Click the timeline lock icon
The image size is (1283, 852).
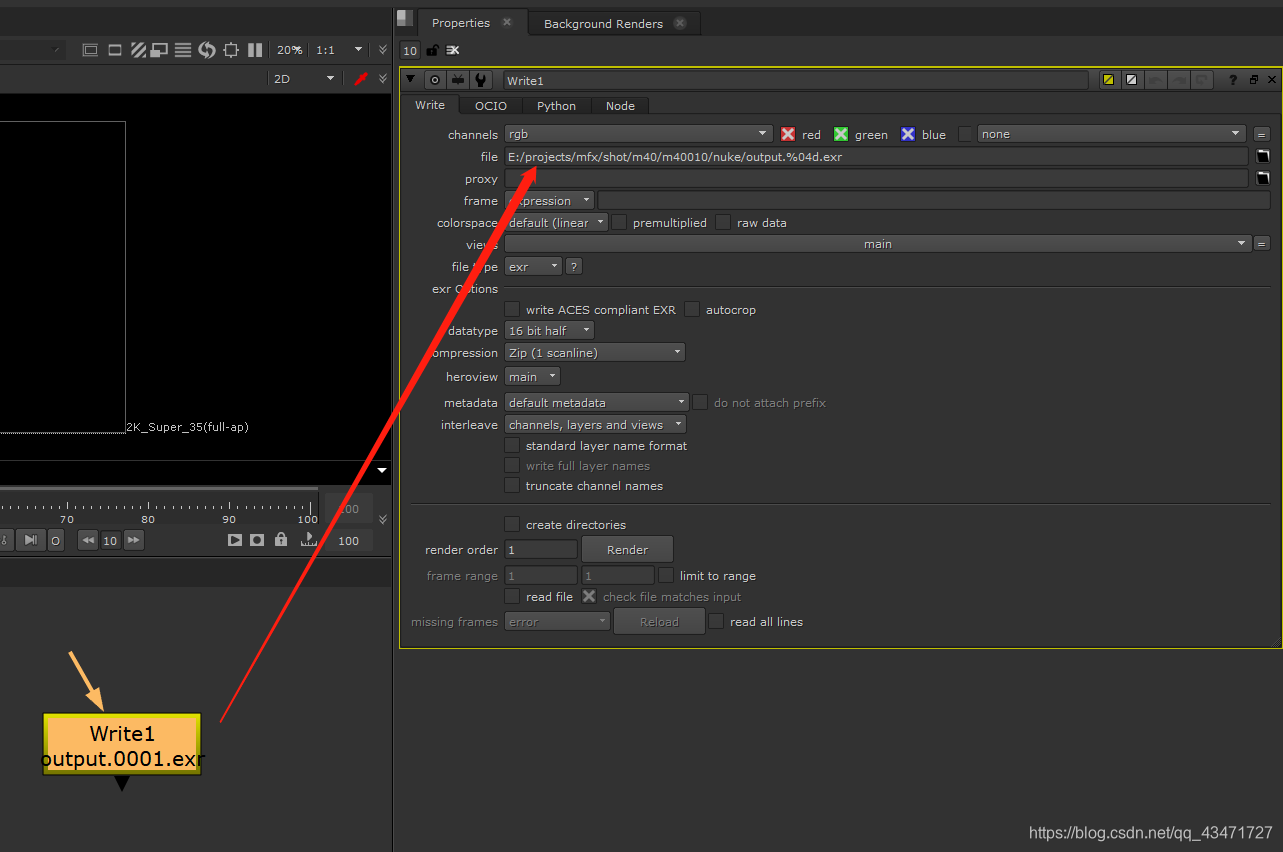(281, 540)
